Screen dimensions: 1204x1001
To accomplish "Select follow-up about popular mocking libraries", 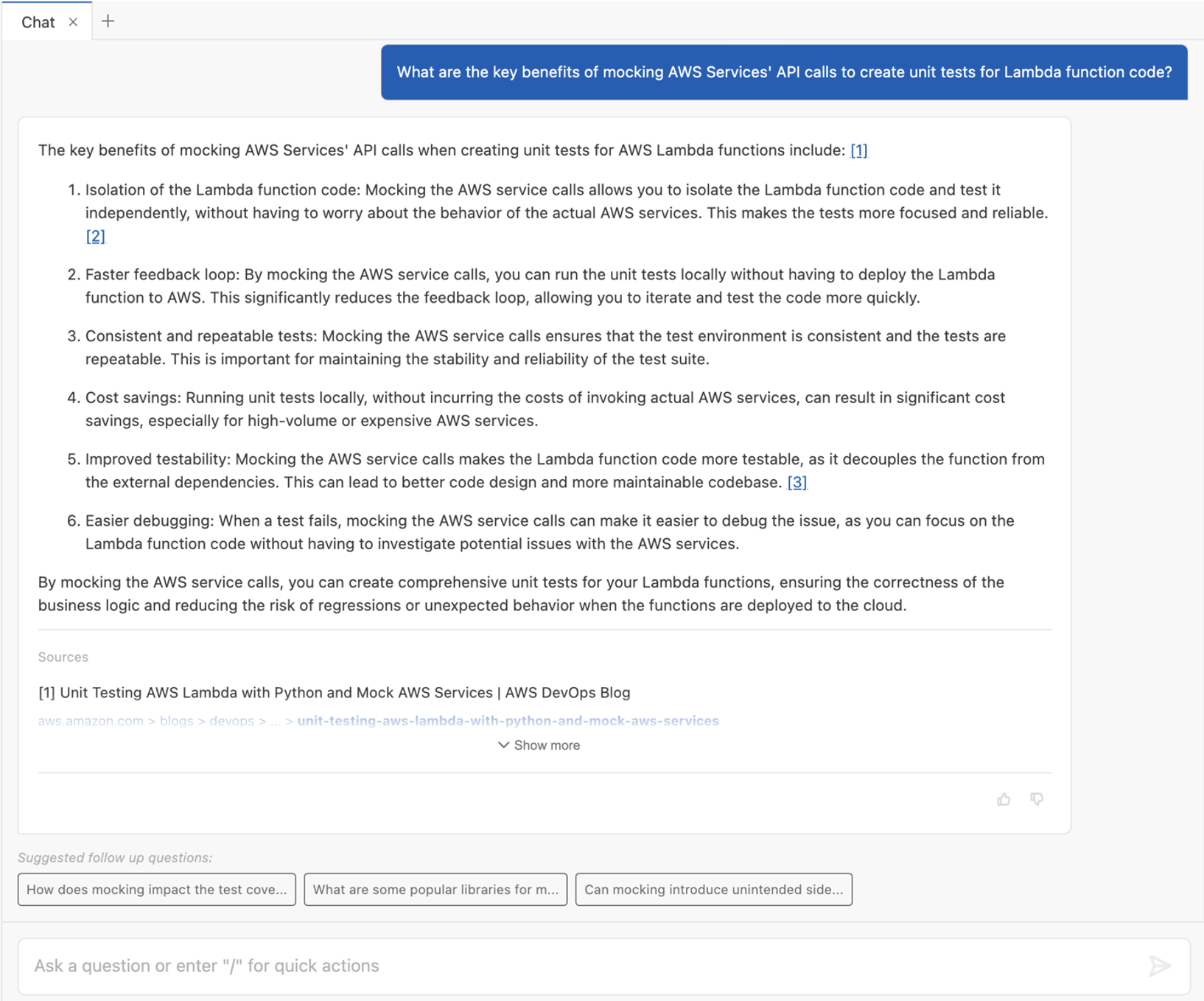I will click(x=435, y=890).
